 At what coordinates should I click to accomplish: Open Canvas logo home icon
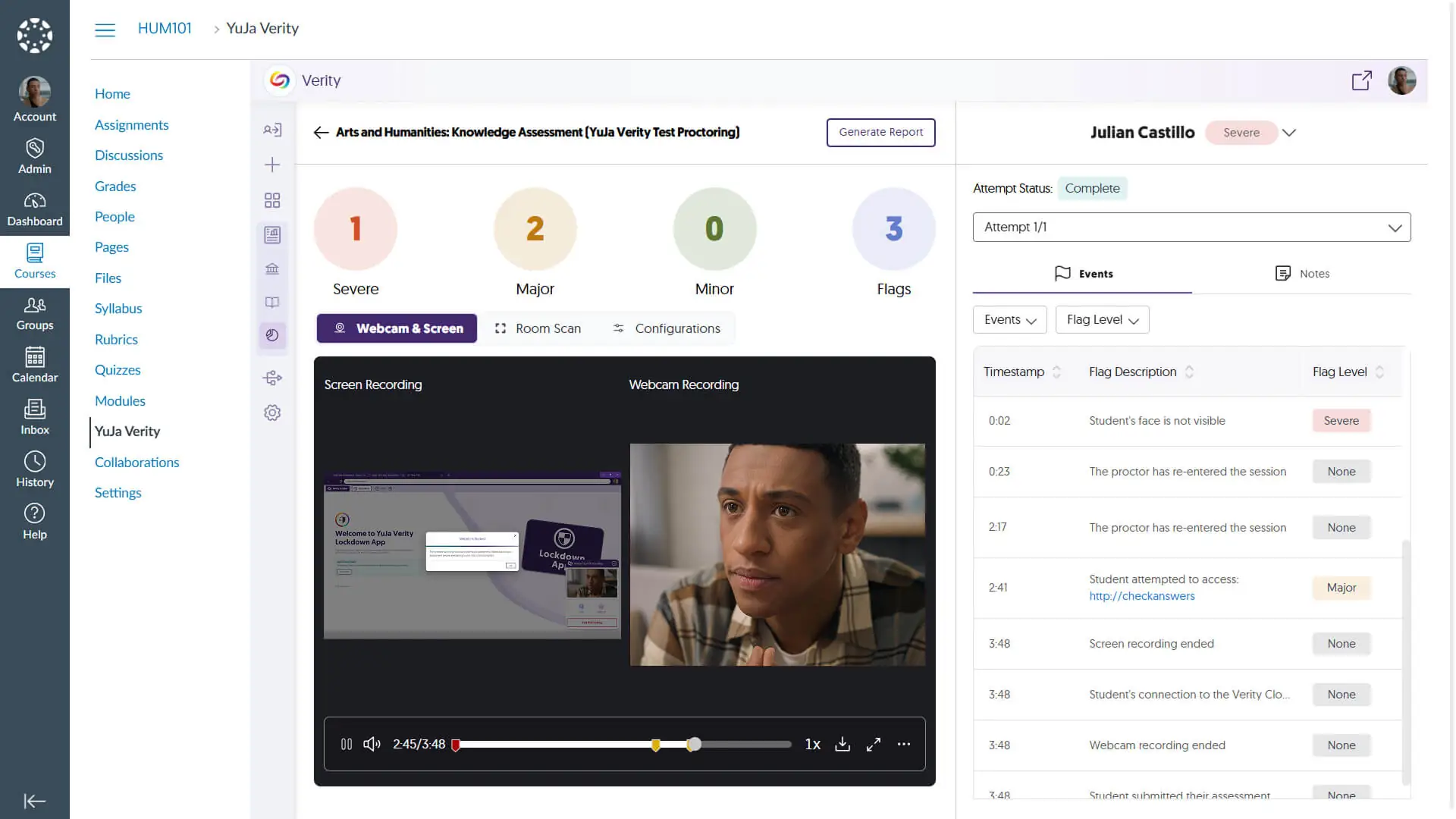pyautogui.click(x=35, y=36)
